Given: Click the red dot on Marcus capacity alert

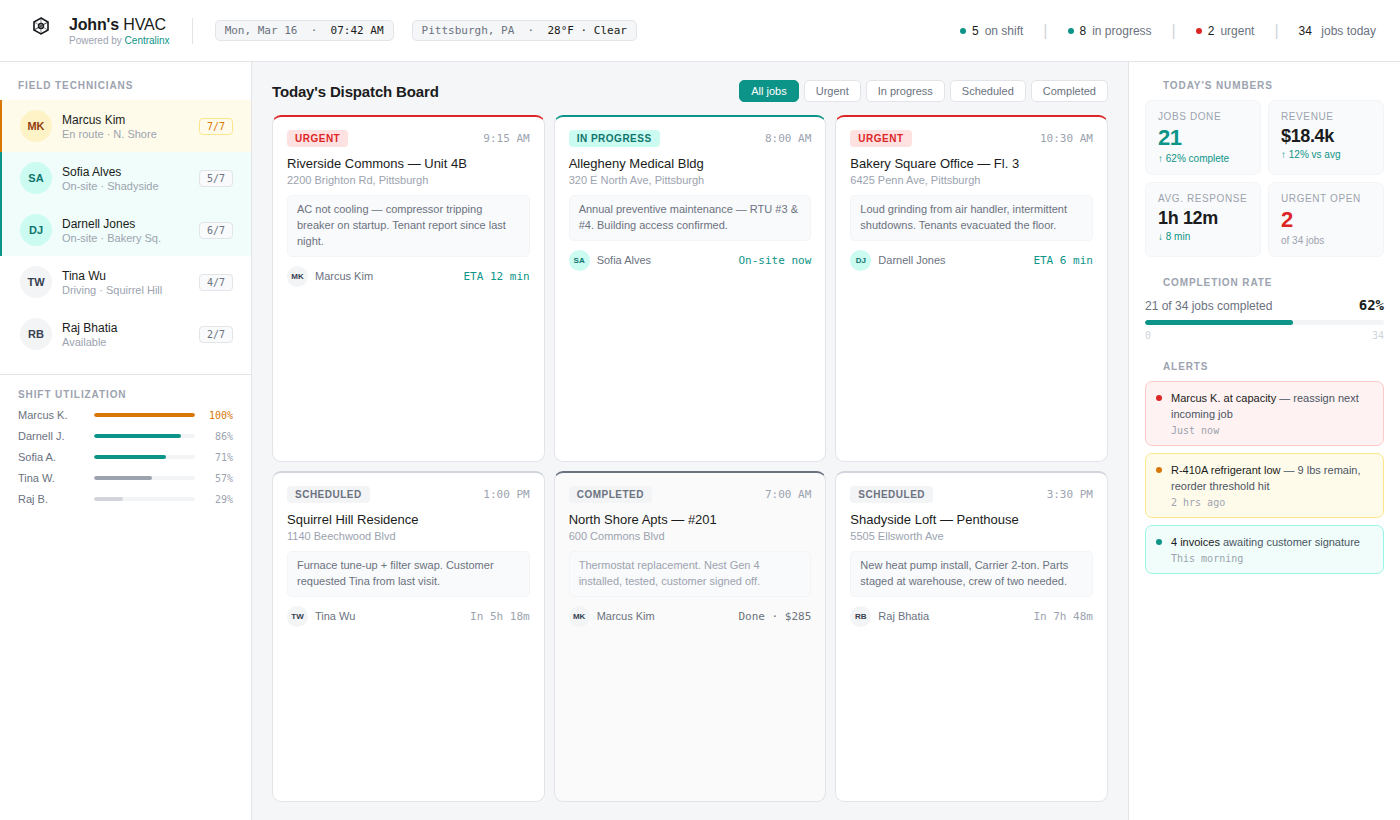Looking at the screenshot, I should (1159, 398).
